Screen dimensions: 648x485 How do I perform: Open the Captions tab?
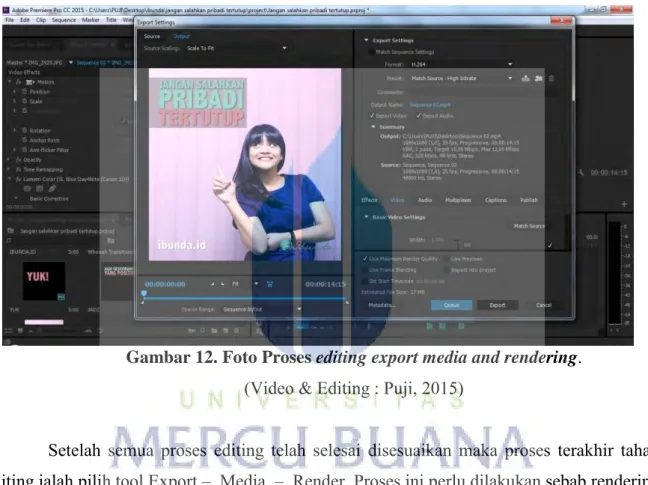point(496,200)
